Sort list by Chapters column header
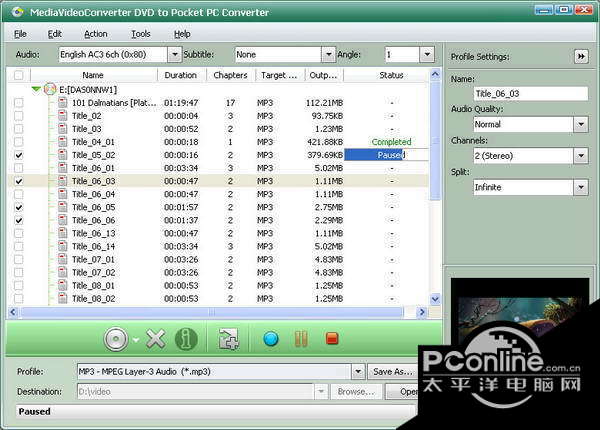 tap(230, 75)
